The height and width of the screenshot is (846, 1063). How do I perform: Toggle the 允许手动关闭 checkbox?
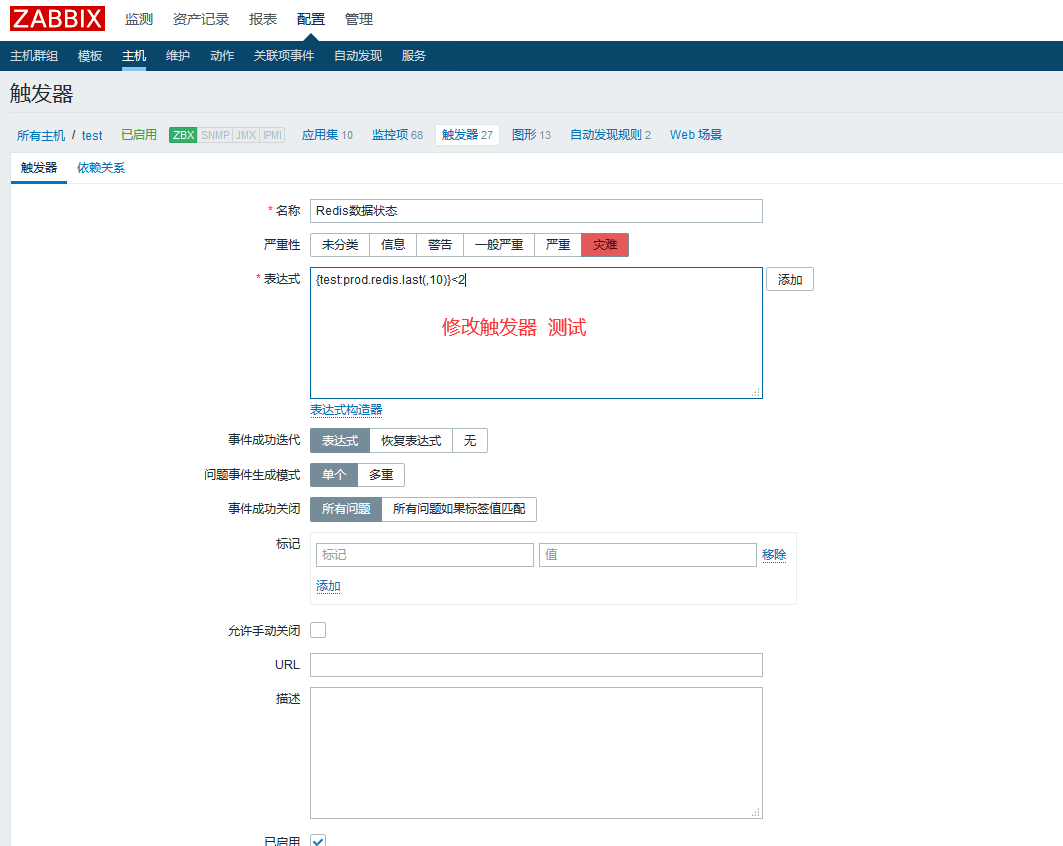tap(318, 630)
